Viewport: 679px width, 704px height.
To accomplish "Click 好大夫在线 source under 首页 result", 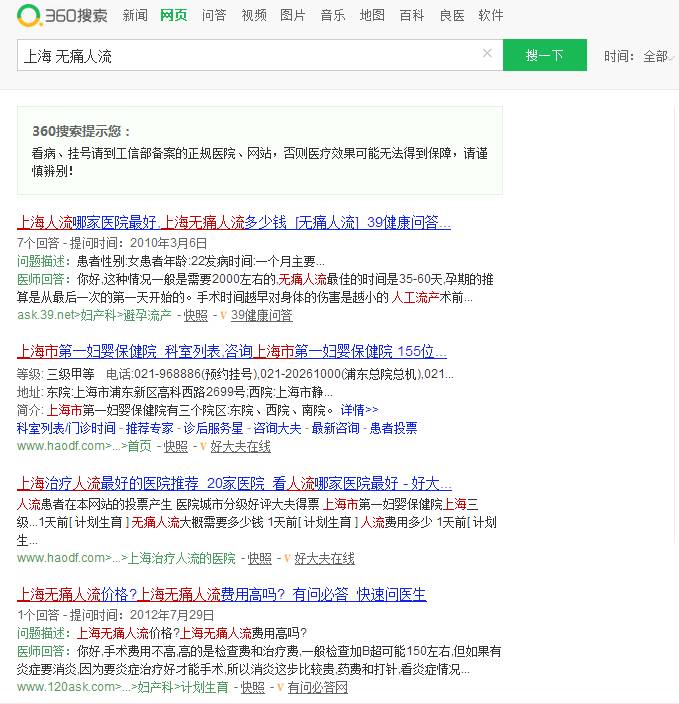I will [241, 447].
